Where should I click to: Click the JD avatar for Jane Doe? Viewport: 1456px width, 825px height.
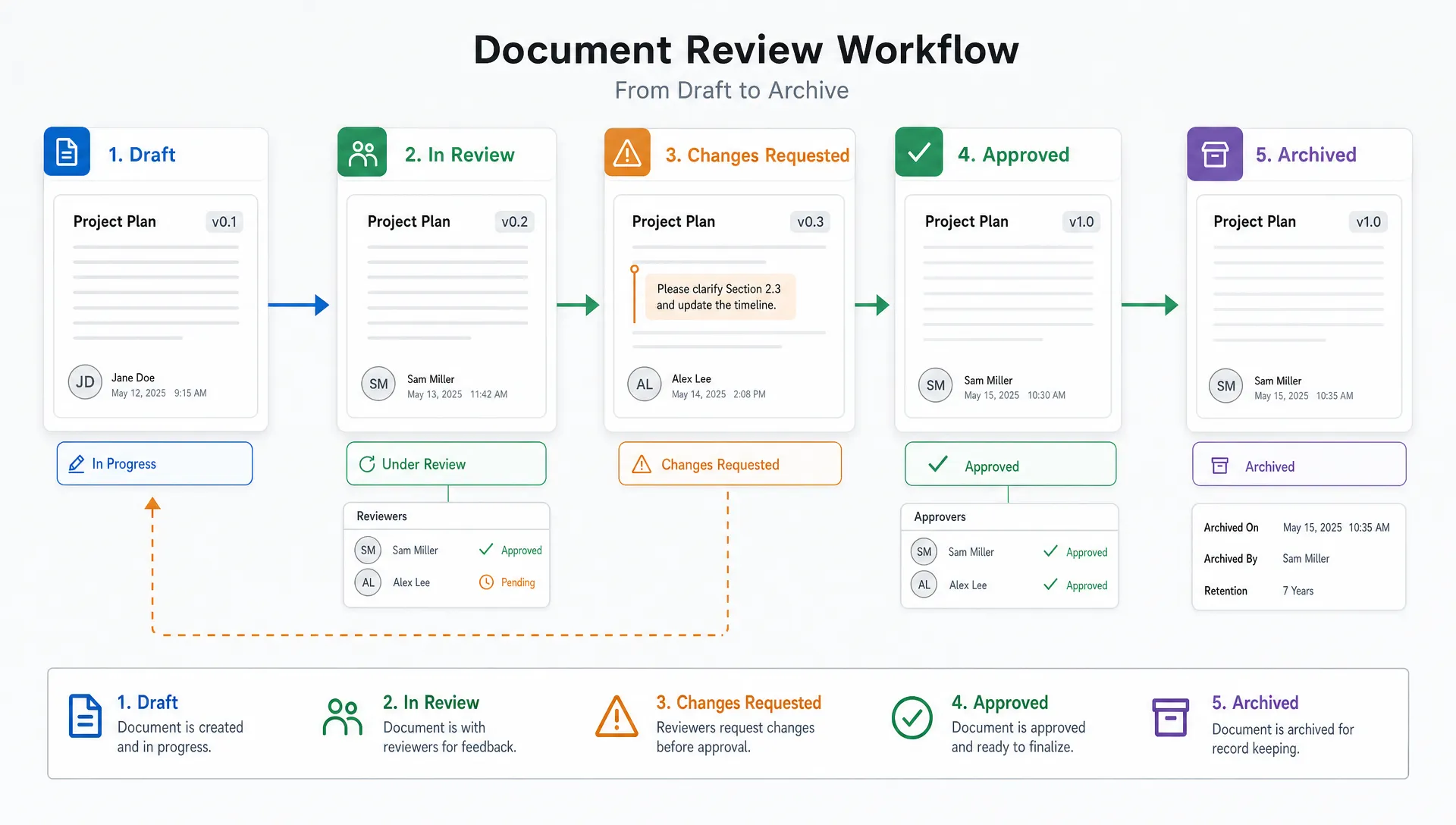pyautogui.click(x=85, y=382)
